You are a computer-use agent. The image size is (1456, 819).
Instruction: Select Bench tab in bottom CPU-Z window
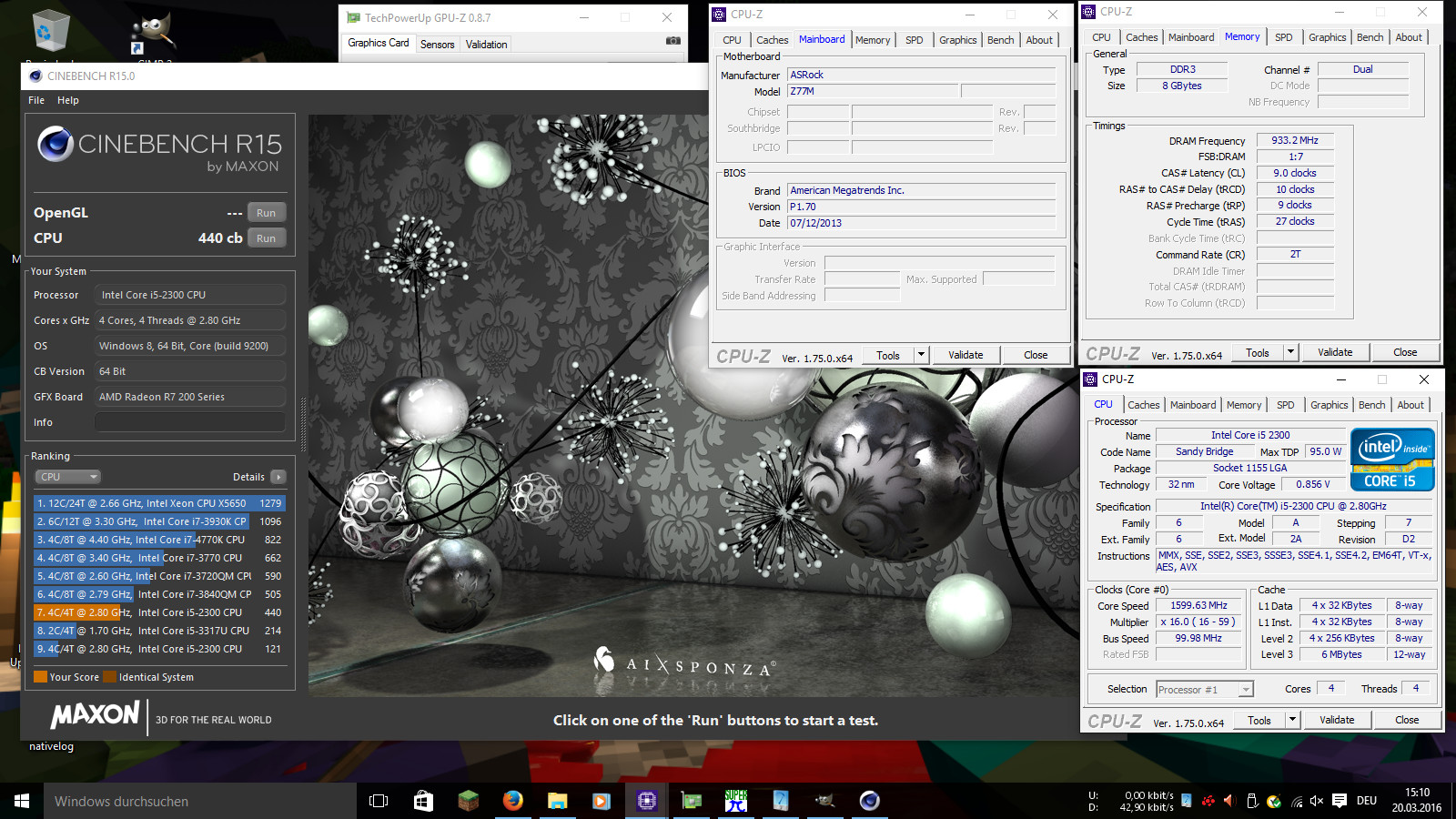click(x=1371, y=405)
